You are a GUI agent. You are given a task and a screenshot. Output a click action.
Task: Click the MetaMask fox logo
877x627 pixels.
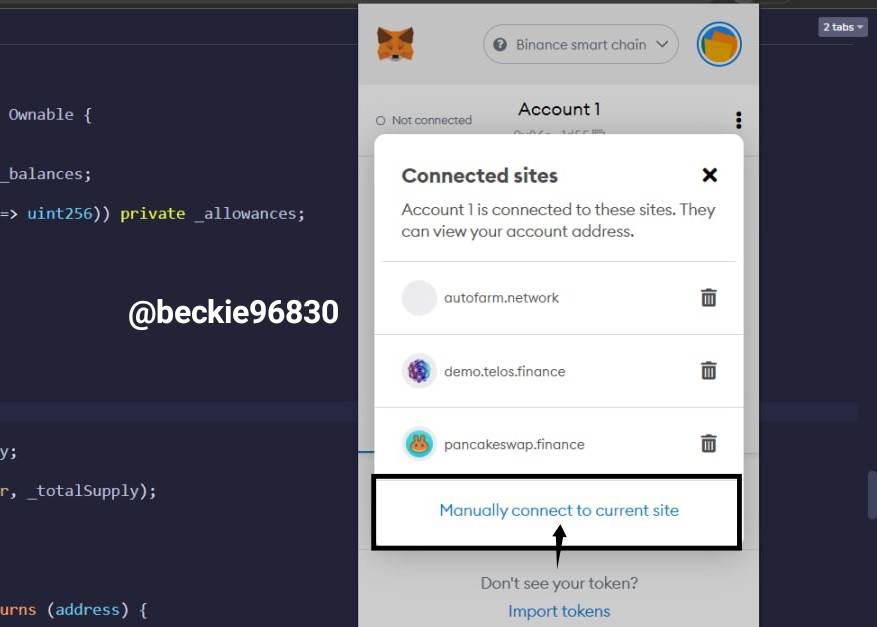395,44
